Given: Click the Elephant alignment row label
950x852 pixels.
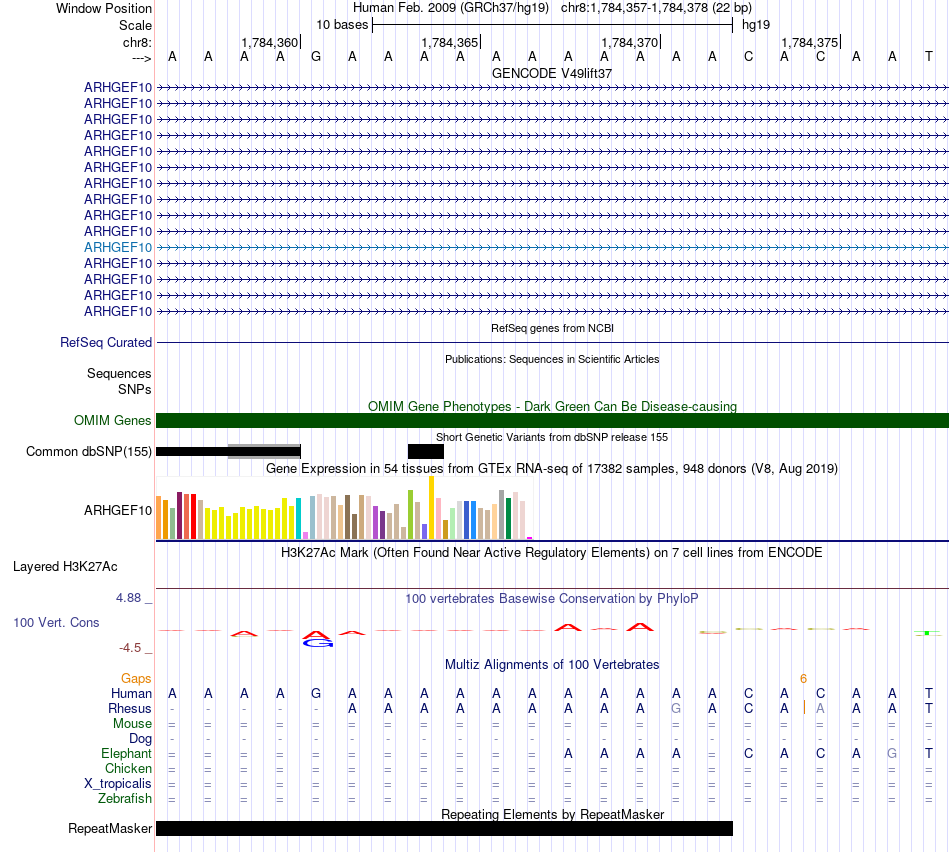Looking at the screenshot, I should point(126,753).
